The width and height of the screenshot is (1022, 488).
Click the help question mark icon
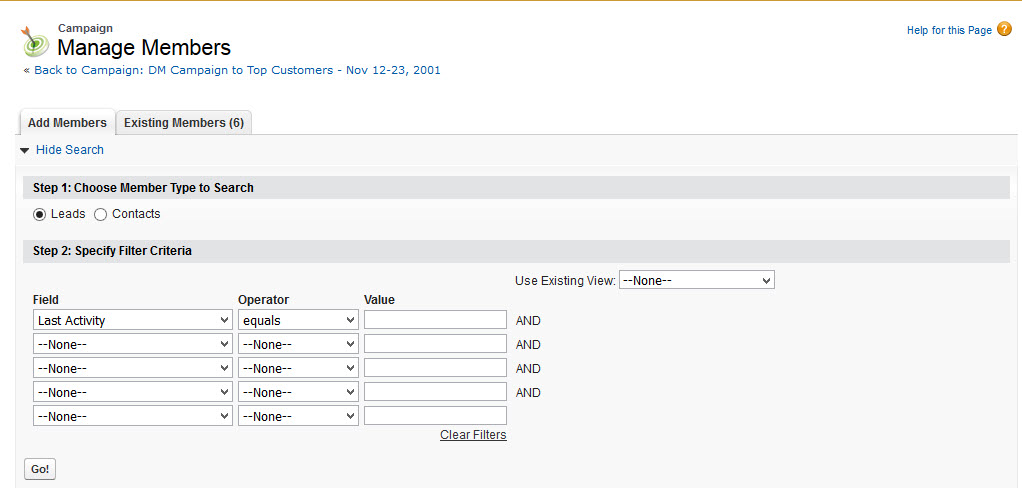point(1004,30)
